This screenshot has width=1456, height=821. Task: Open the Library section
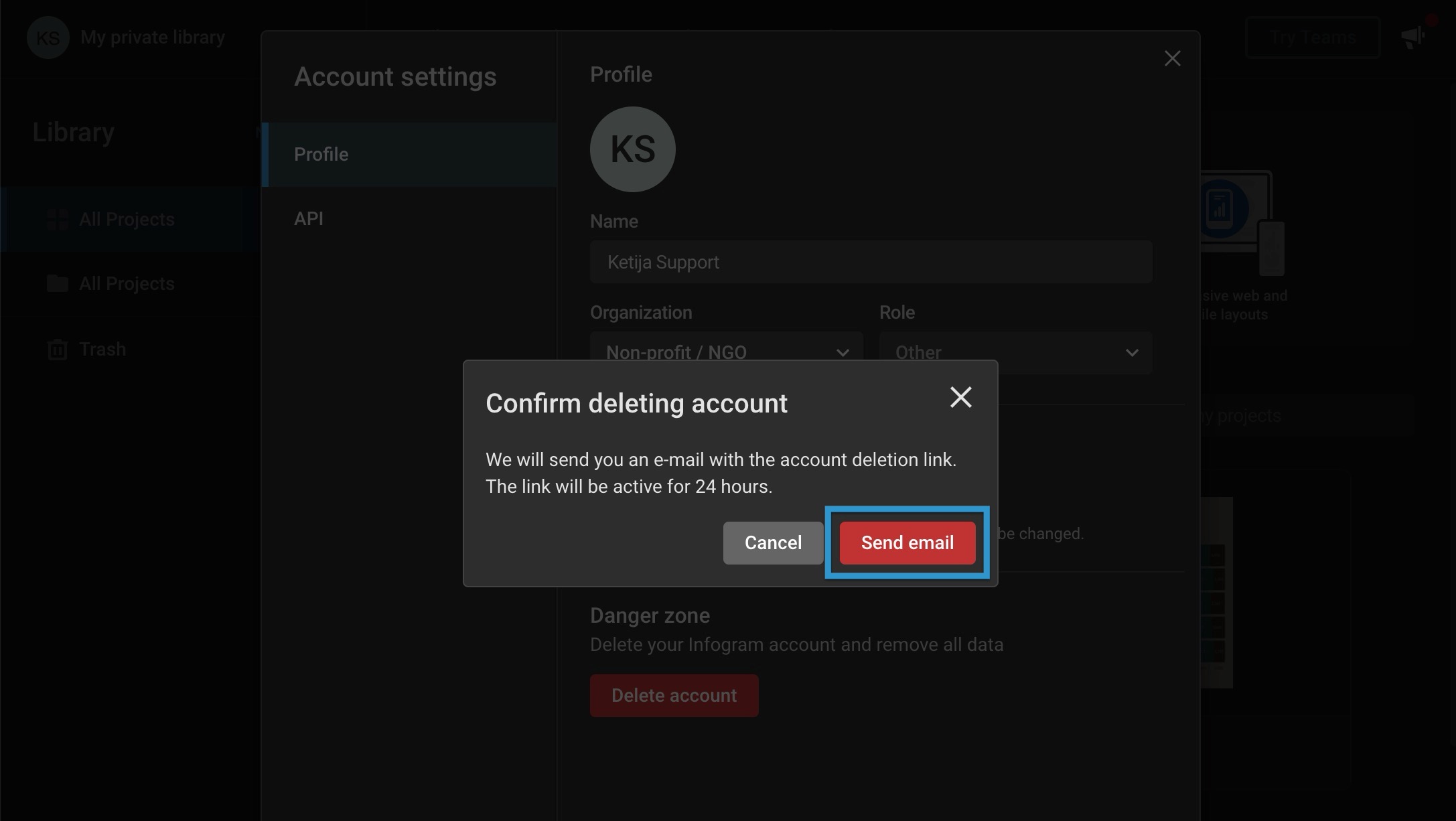[72, 132]
